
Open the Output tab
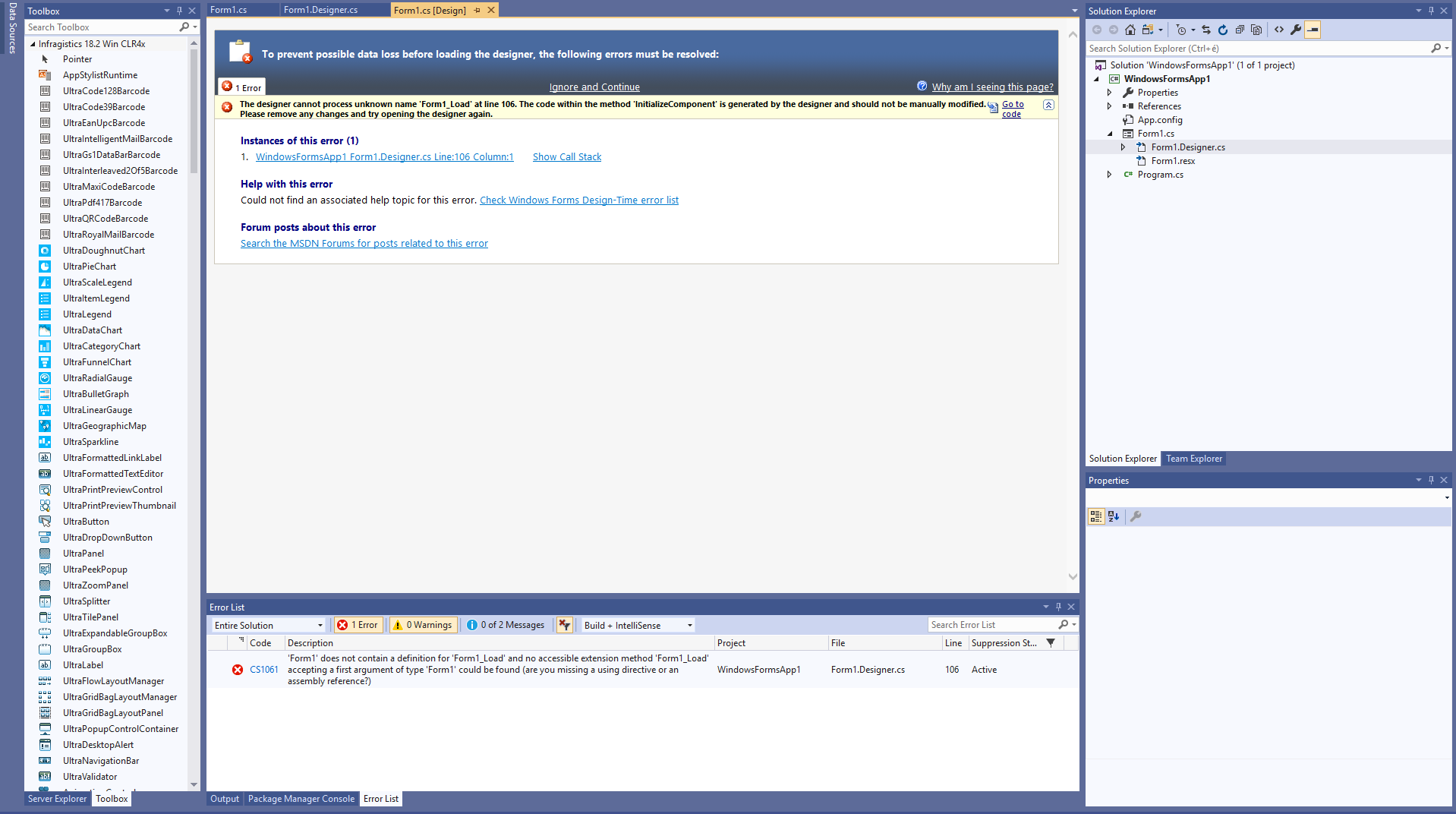pyautogui.click(x=225, y=799)
